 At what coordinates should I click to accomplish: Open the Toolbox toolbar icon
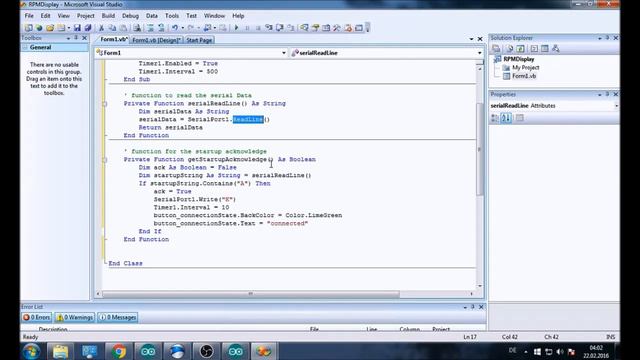coord(337,28)
